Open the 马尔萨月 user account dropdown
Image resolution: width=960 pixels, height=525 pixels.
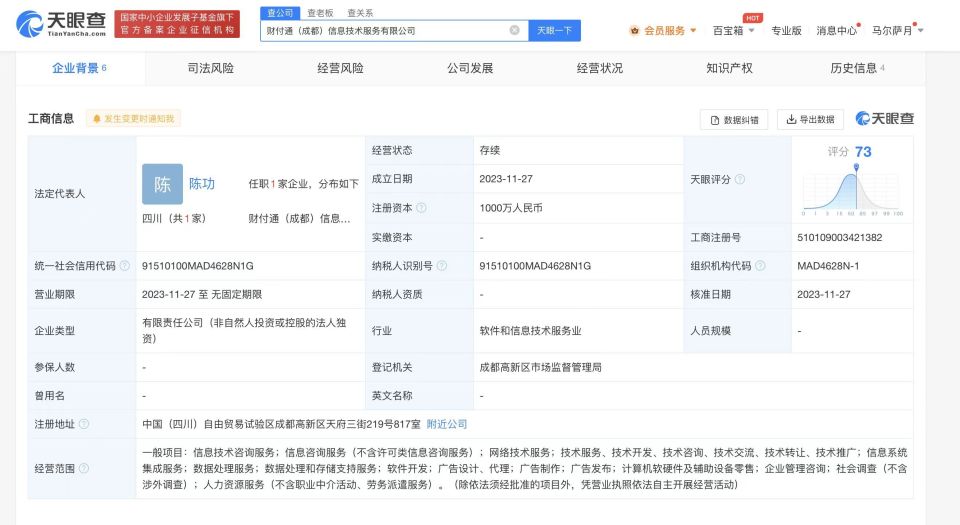[898, 31]
